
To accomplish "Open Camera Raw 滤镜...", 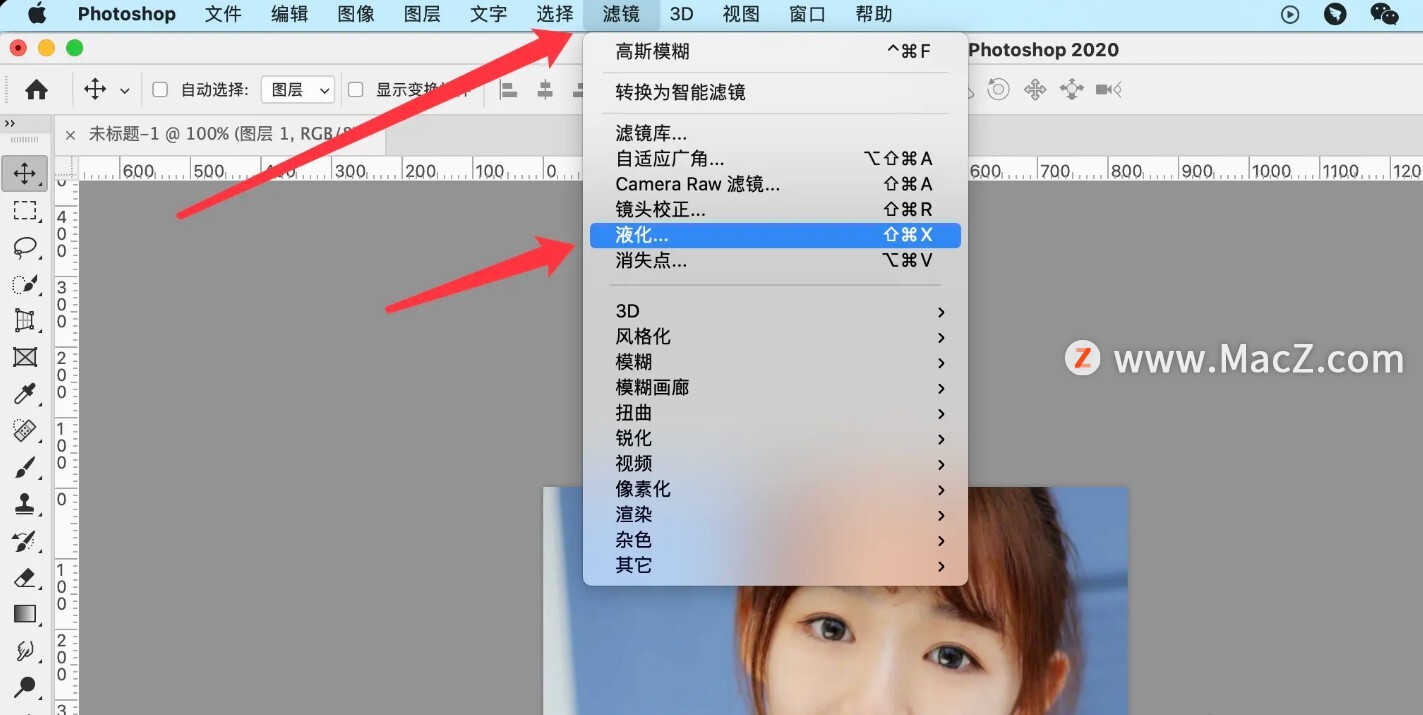I will click(774, 184).
